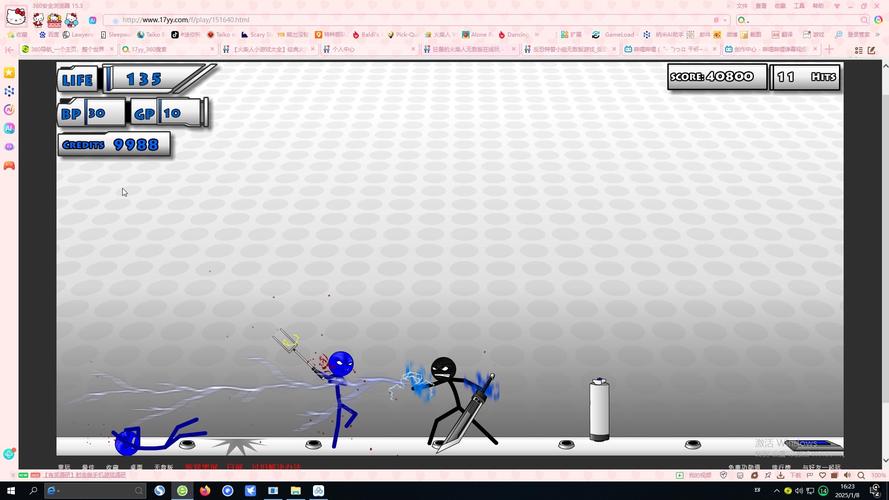Click the 360 search box in toolbar

pos(803,20)
